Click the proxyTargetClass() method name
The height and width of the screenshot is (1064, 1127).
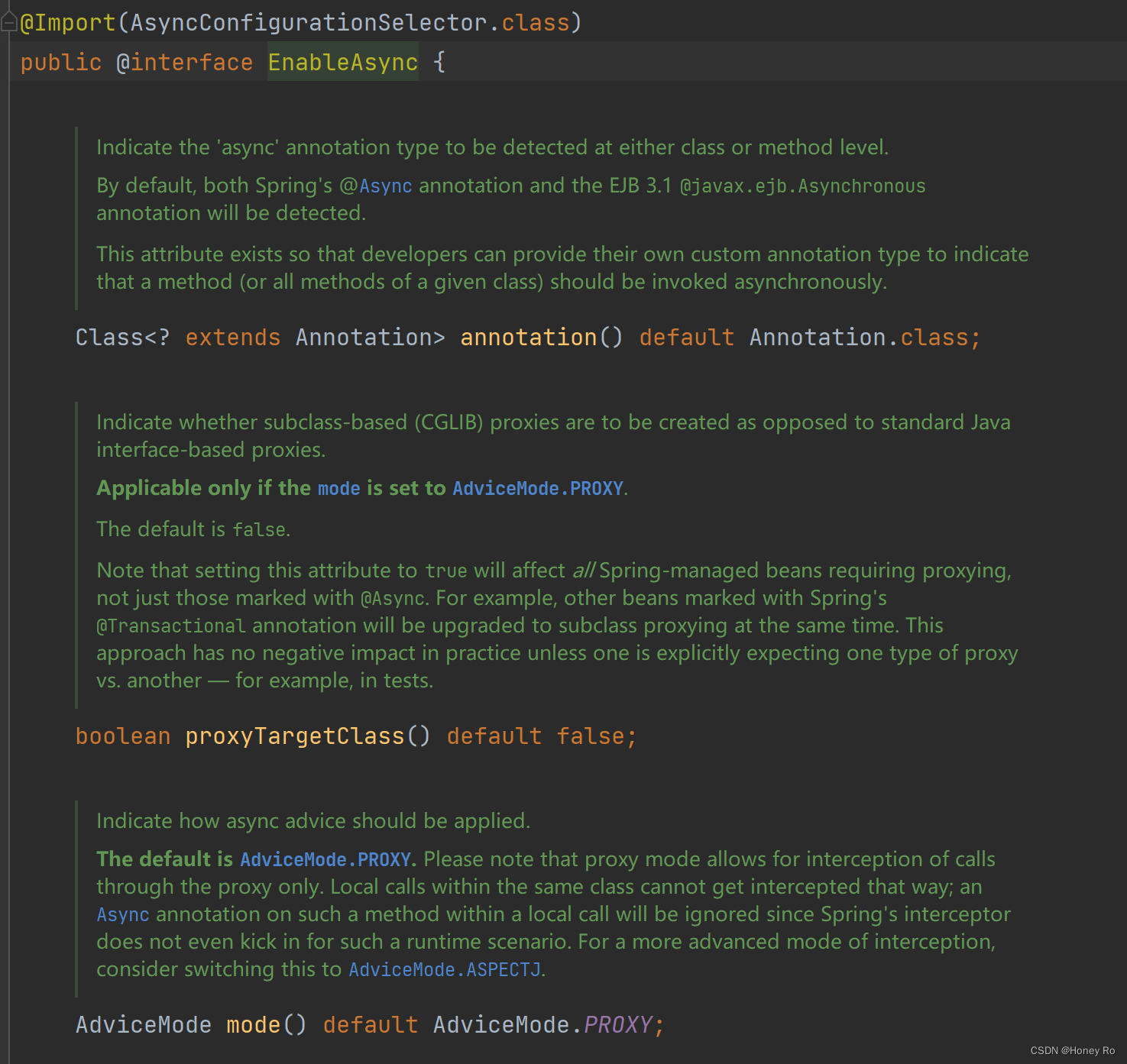coord(295,736)
